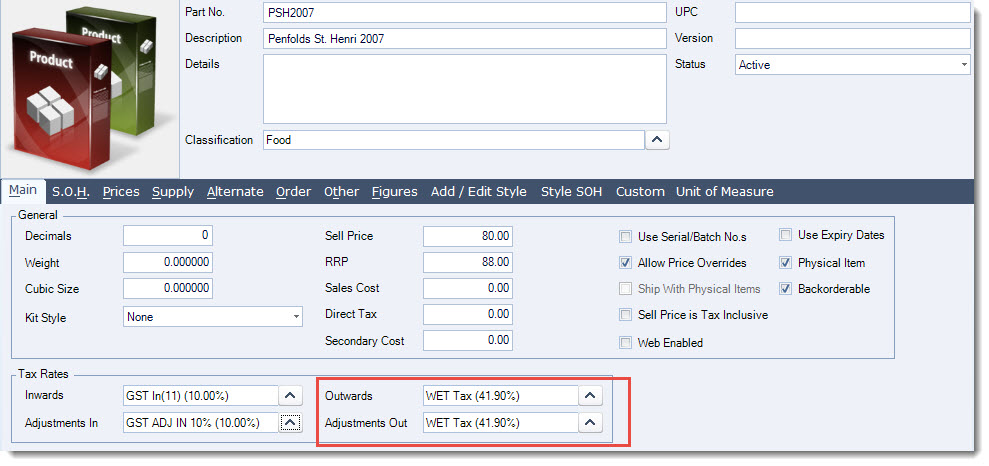Click the Adjustments In GST ADJ field
The image size is (989, 466).
tap(201, 422)
